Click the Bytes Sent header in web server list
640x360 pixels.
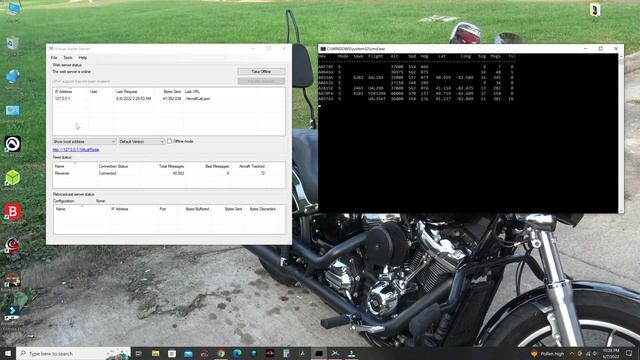pyautogui.click(x=172, y=92)
